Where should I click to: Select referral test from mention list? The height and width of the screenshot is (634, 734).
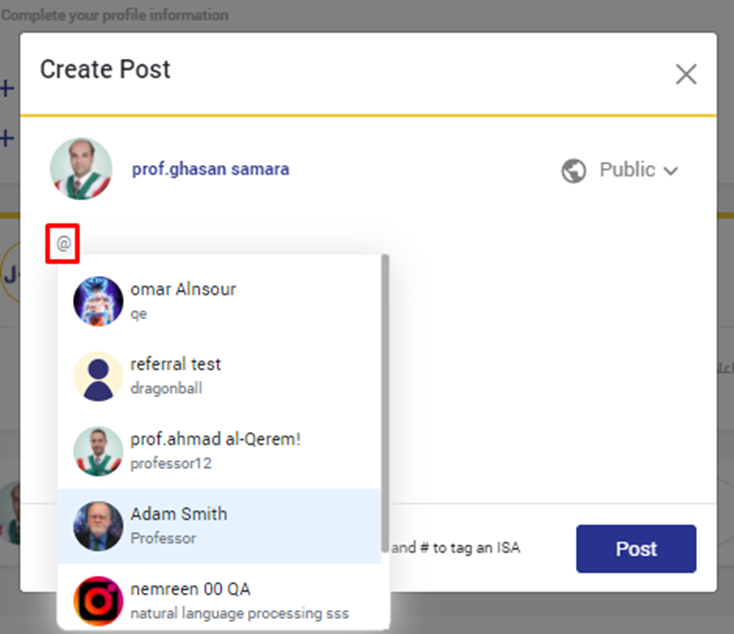(176, 364)
